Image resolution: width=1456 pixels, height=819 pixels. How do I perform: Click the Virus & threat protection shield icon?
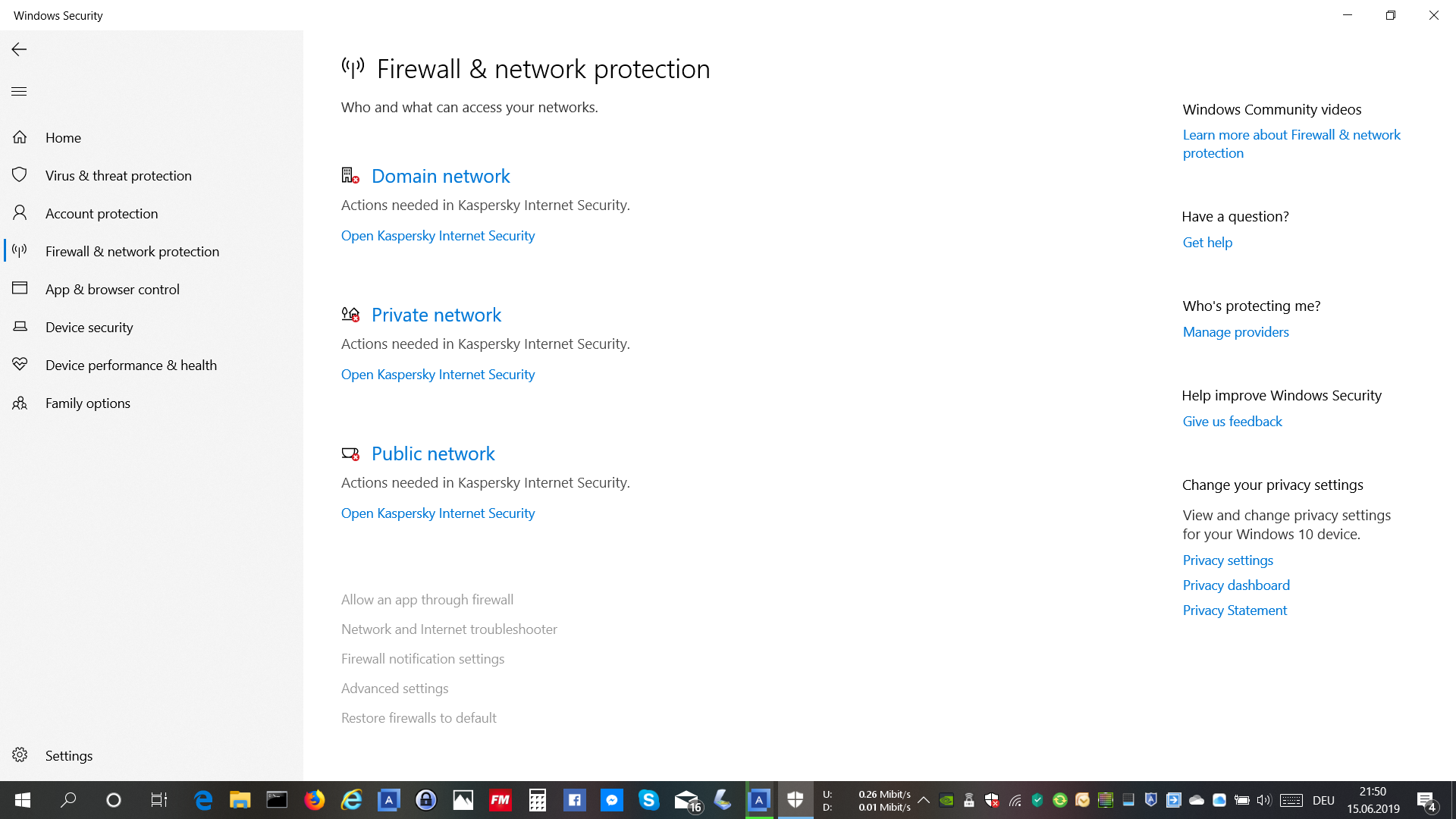(x=20, y=175)
